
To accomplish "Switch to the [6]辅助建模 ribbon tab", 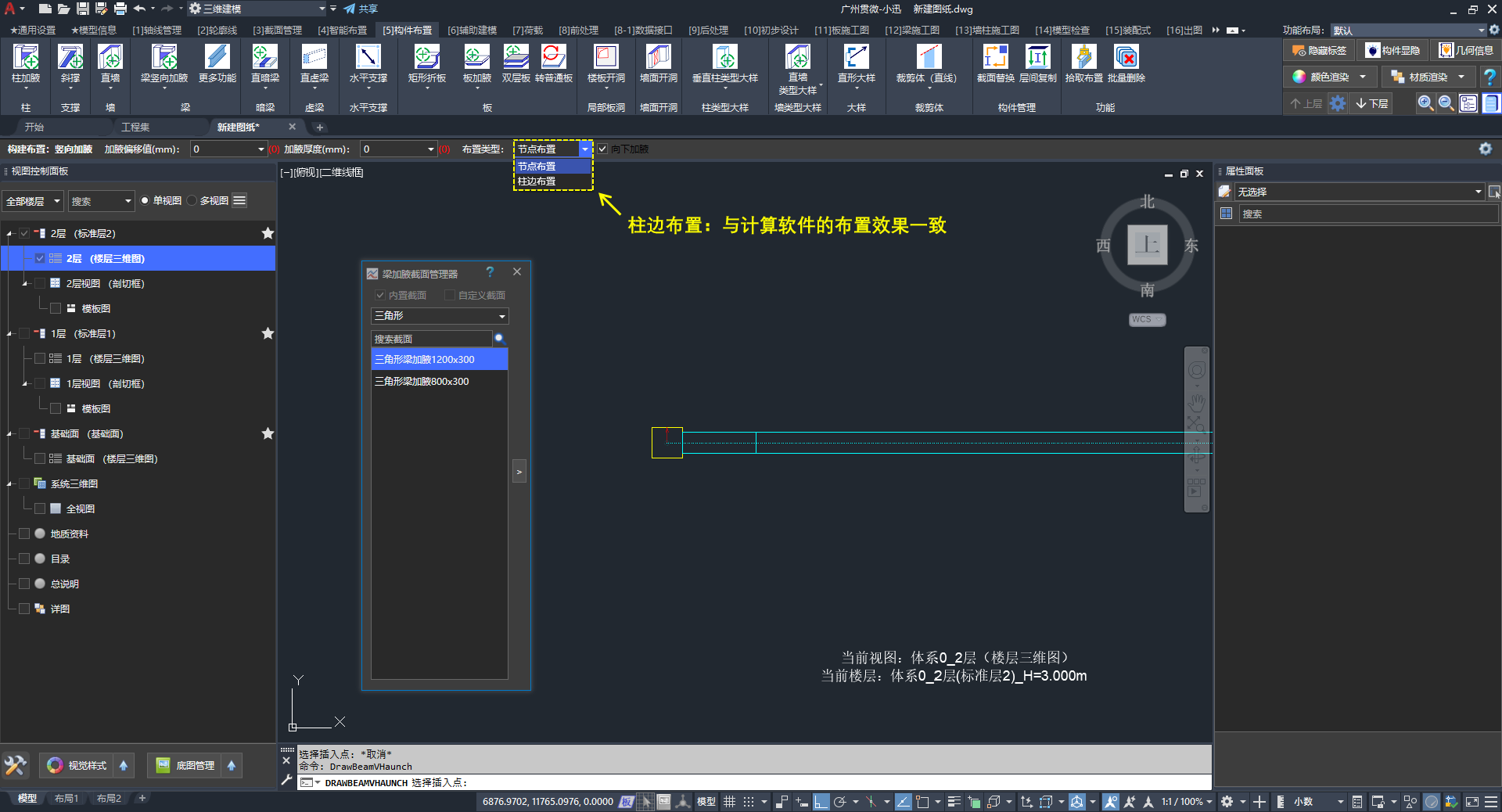I will [472, 31].
